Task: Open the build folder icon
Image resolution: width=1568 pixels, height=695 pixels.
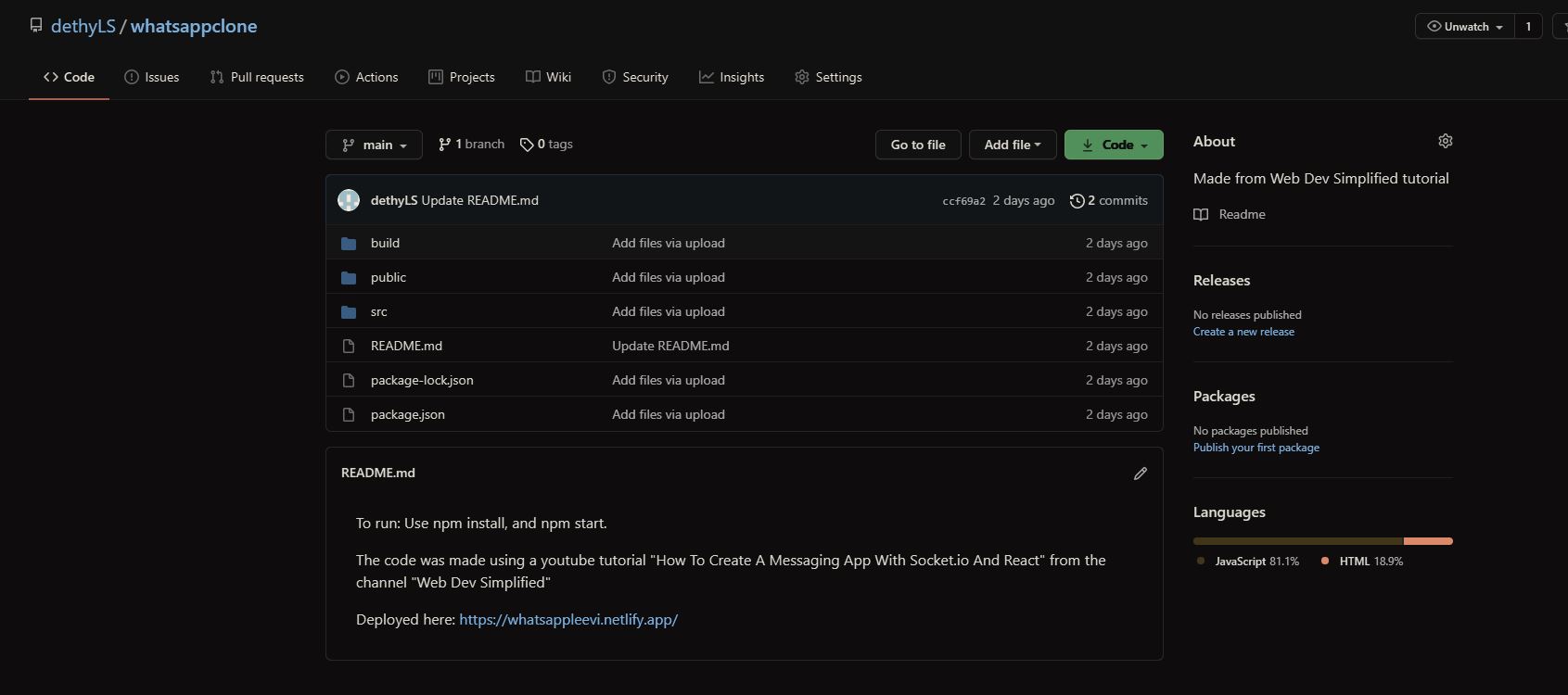Action: tap(349, 243)
